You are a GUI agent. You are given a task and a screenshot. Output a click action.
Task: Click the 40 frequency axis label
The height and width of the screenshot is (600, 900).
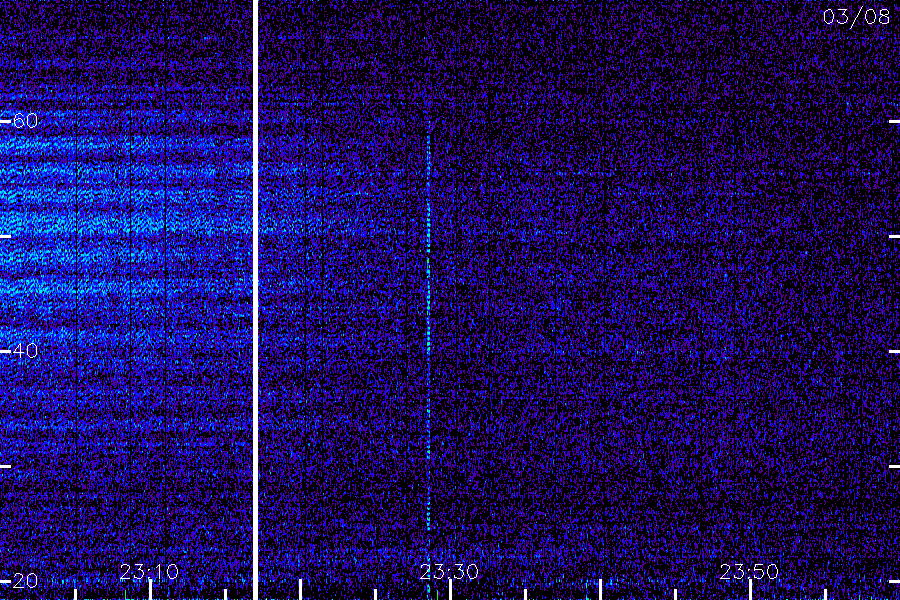tap(25, 351)
